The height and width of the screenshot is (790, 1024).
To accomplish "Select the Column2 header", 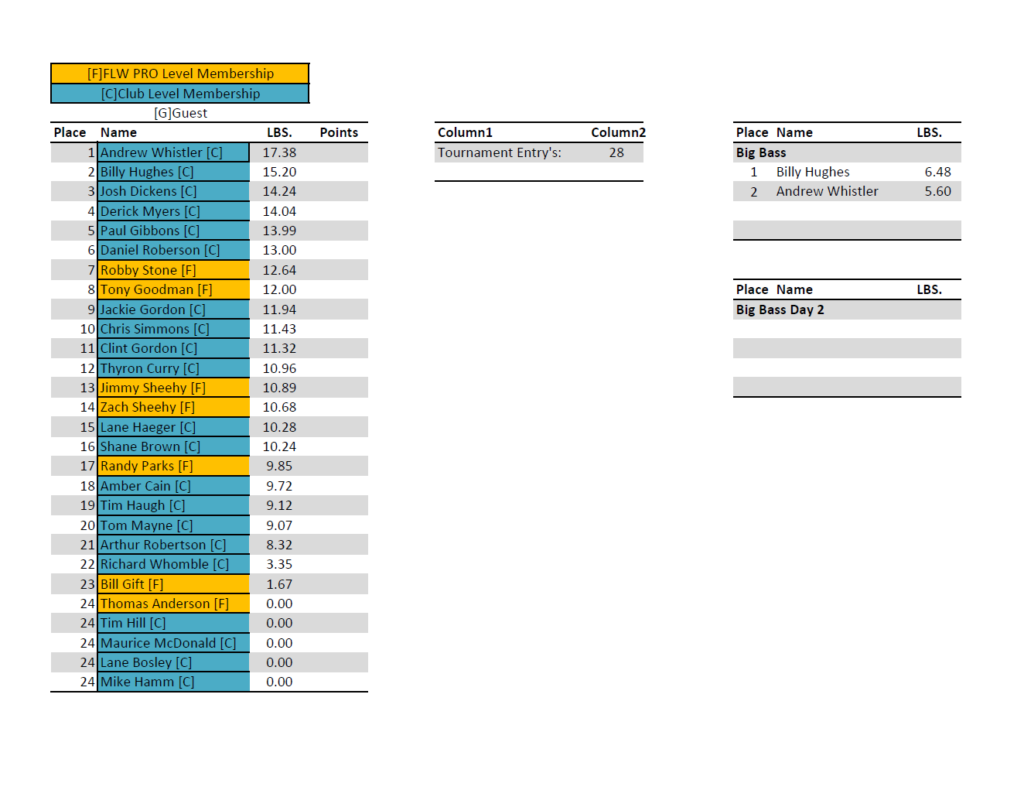I will (618, 133).
